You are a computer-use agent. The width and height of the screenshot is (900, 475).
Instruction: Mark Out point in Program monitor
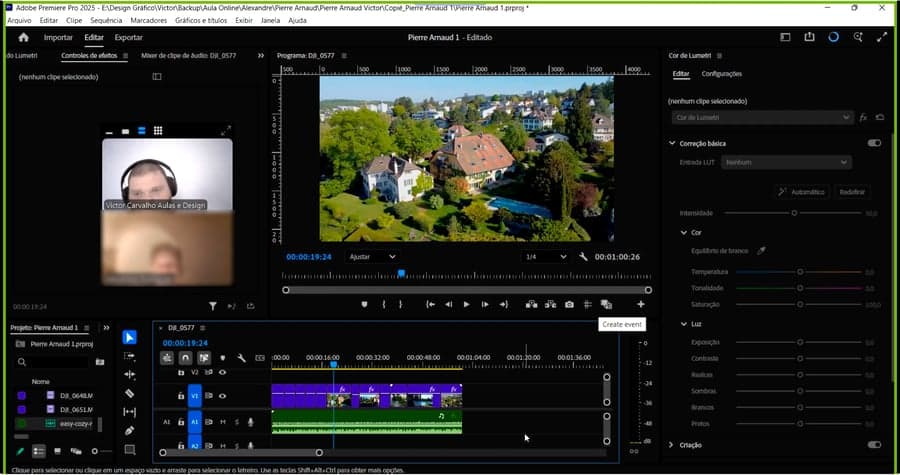pos(401,305)
